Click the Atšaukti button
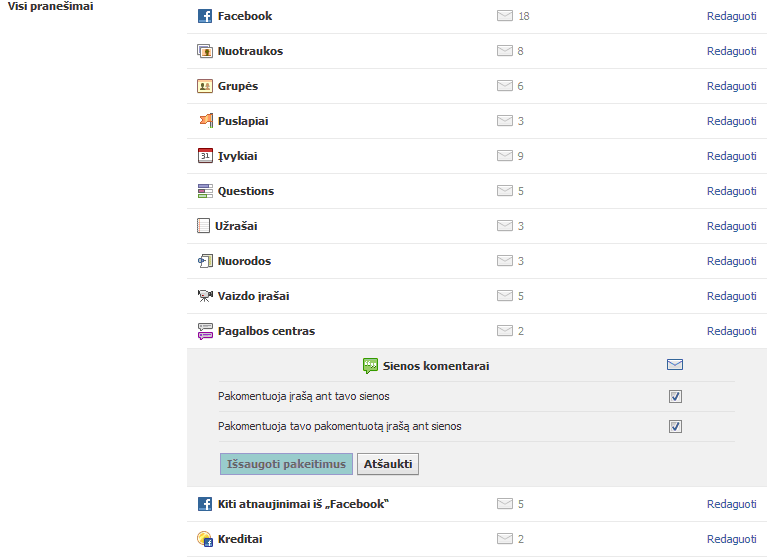Image resolution: width=783 pixels, height=560 pixels. click(388, 464)
